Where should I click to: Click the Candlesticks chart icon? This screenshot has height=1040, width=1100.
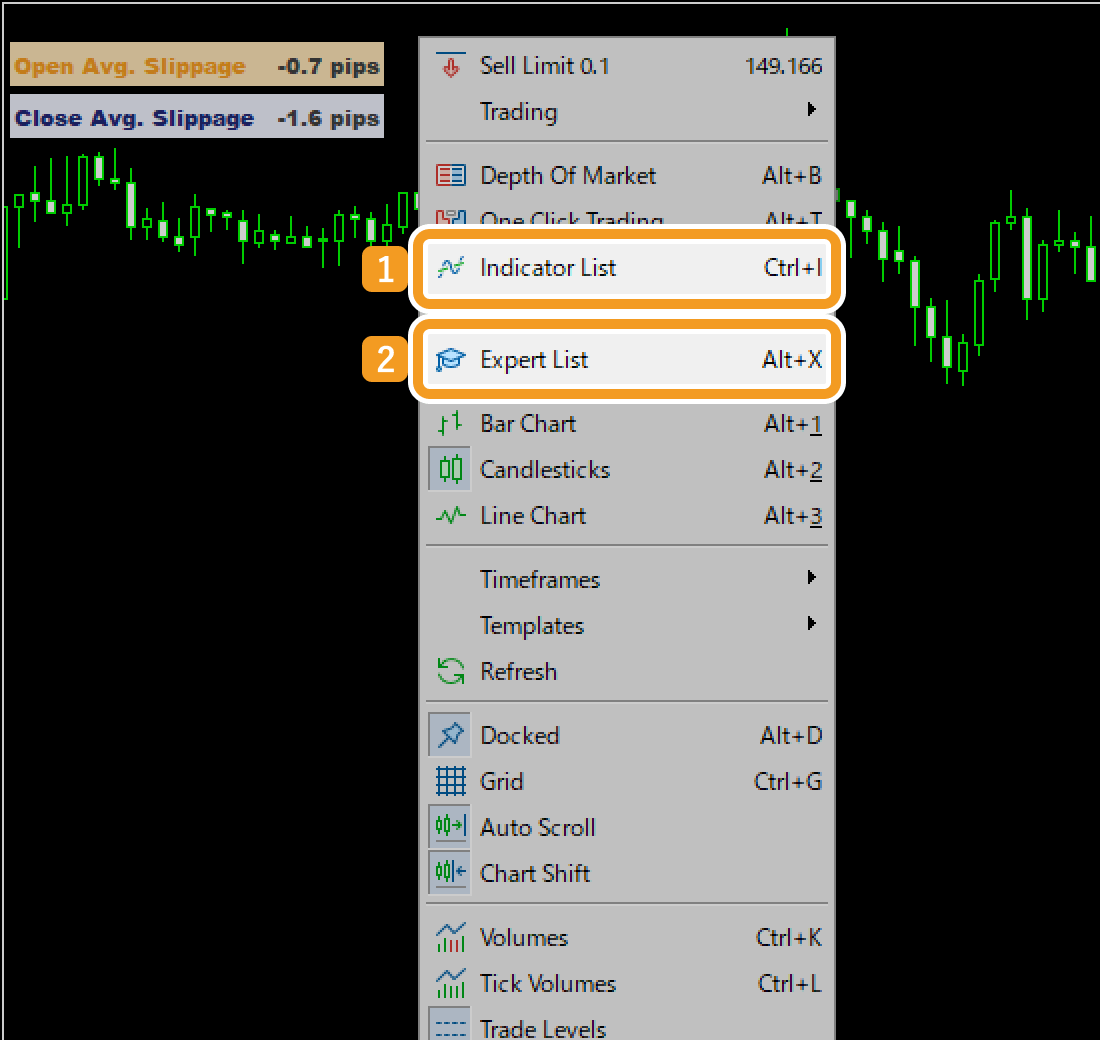450,469
